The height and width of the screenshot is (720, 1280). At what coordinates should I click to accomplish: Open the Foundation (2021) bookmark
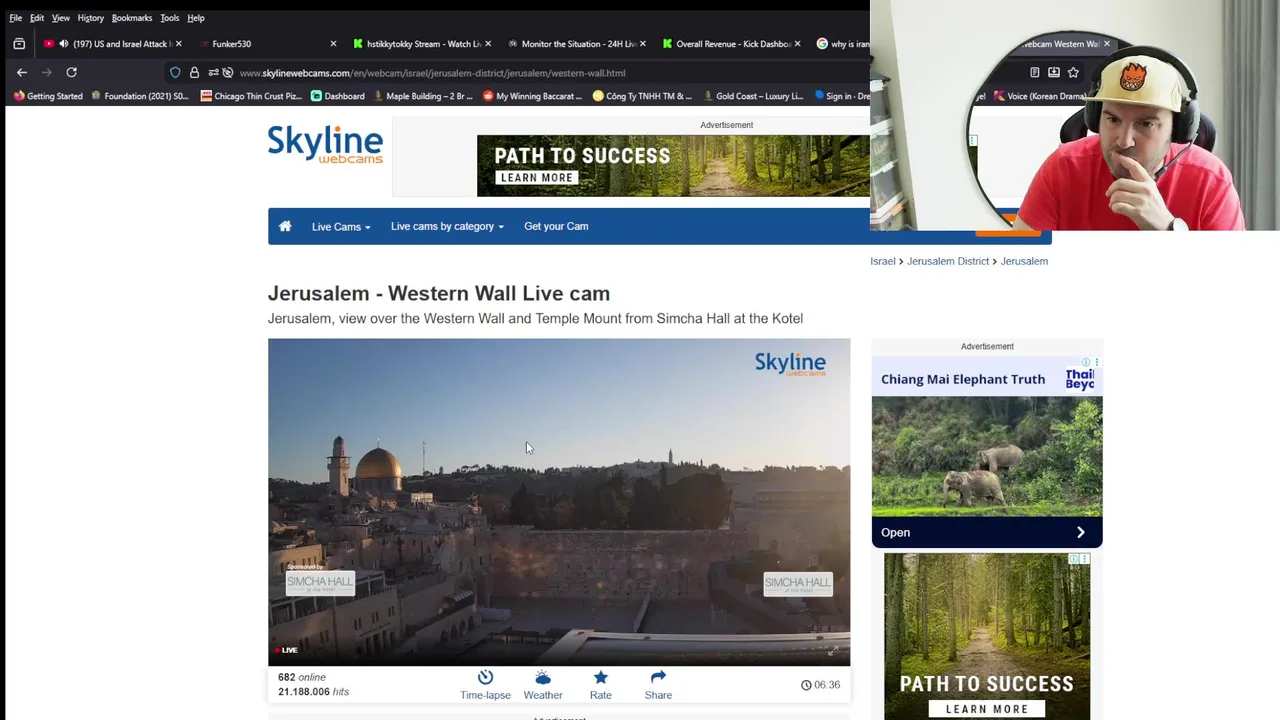[x=139, y=96]
